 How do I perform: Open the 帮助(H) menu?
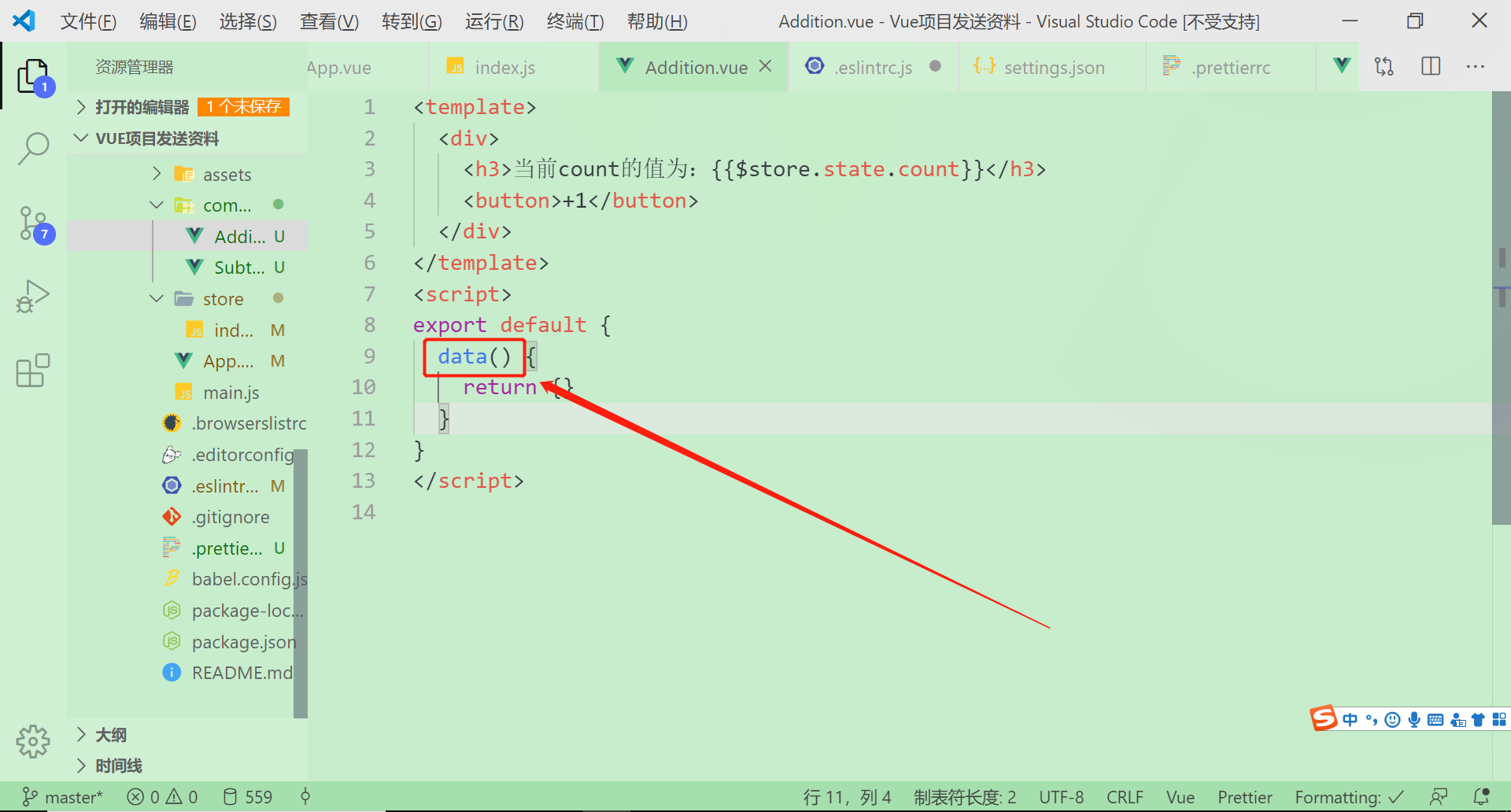657,21
